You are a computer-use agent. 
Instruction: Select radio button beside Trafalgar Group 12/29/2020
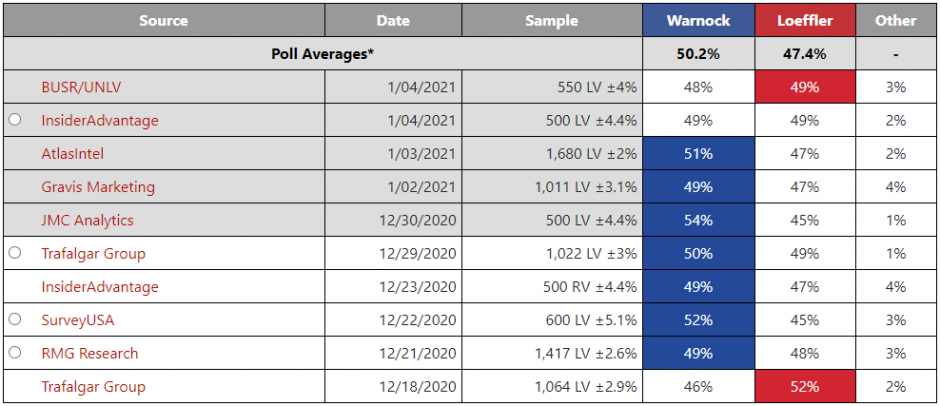click(15, 253)
